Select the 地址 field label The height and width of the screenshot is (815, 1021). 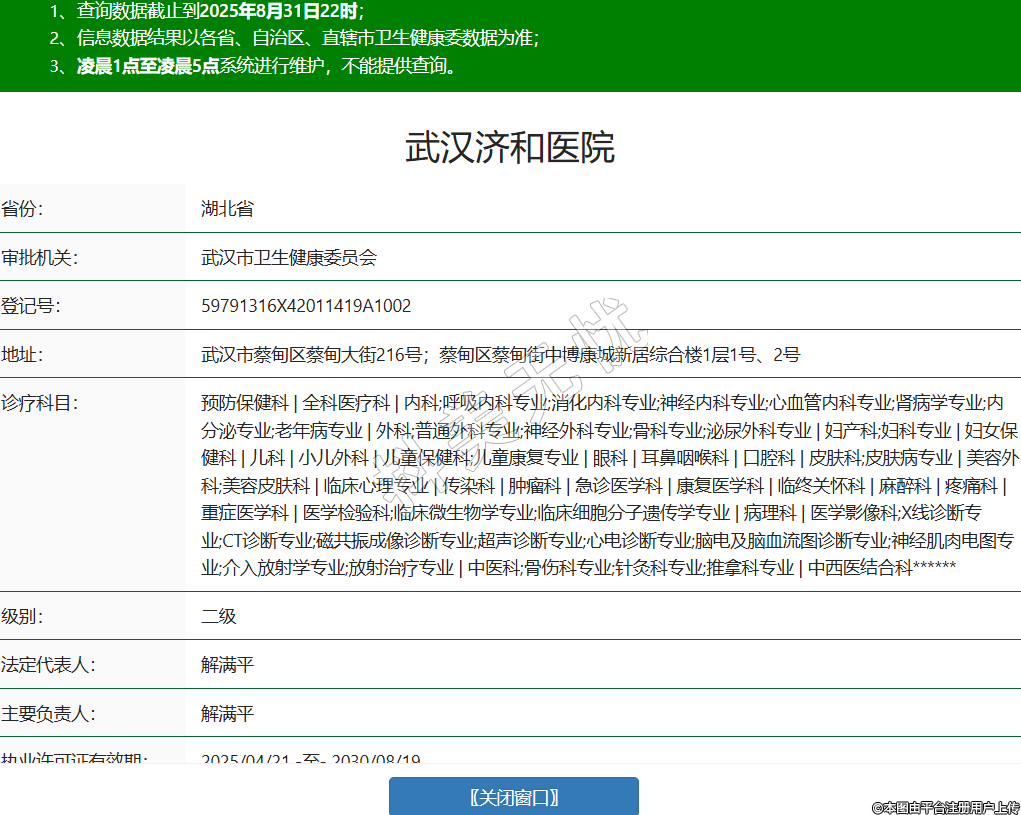24,355
